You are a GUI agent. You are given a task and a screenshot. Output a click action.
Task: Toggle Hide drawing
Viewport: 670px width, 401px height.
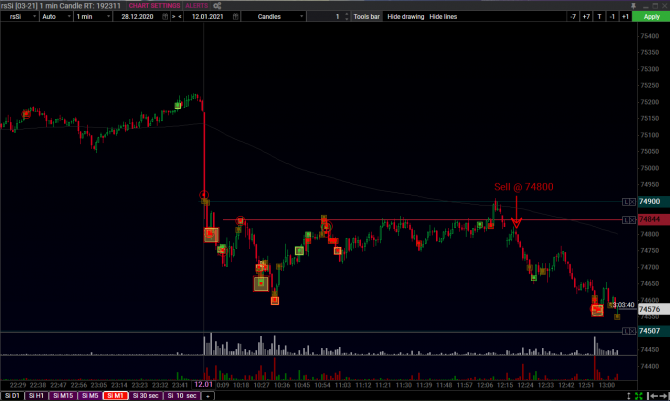click(406, 17)
